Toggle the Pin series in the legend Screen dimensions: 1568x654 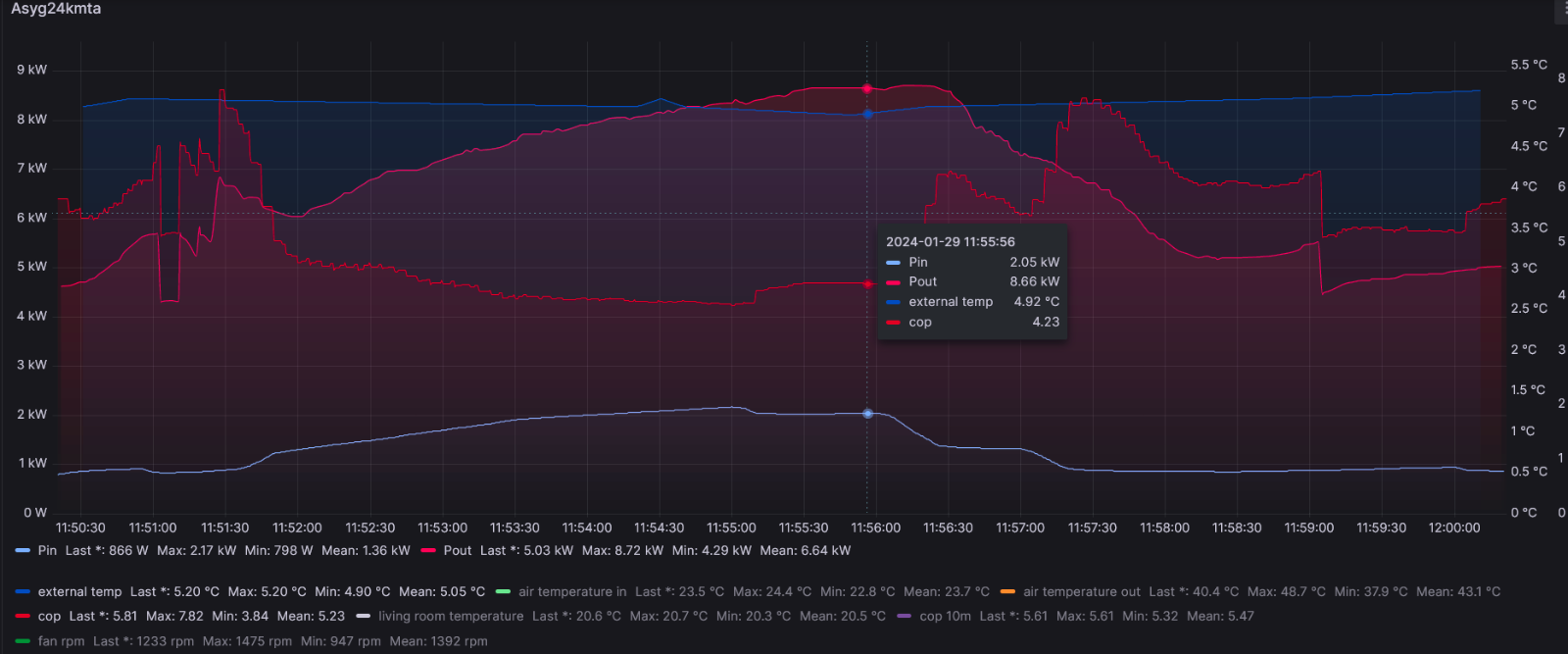click(x=47, y=551)
